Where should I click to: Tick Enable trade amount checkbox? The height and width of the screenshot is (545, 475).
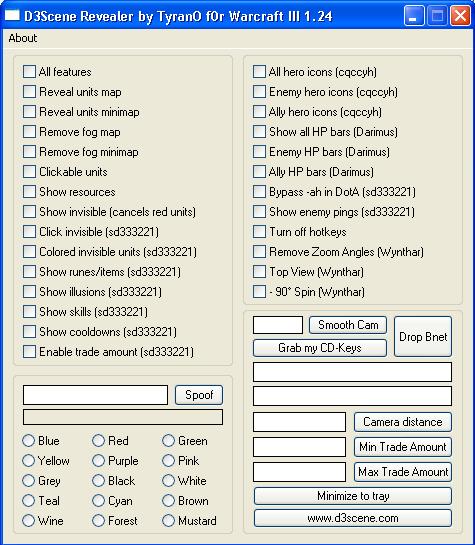coord(30,351)
